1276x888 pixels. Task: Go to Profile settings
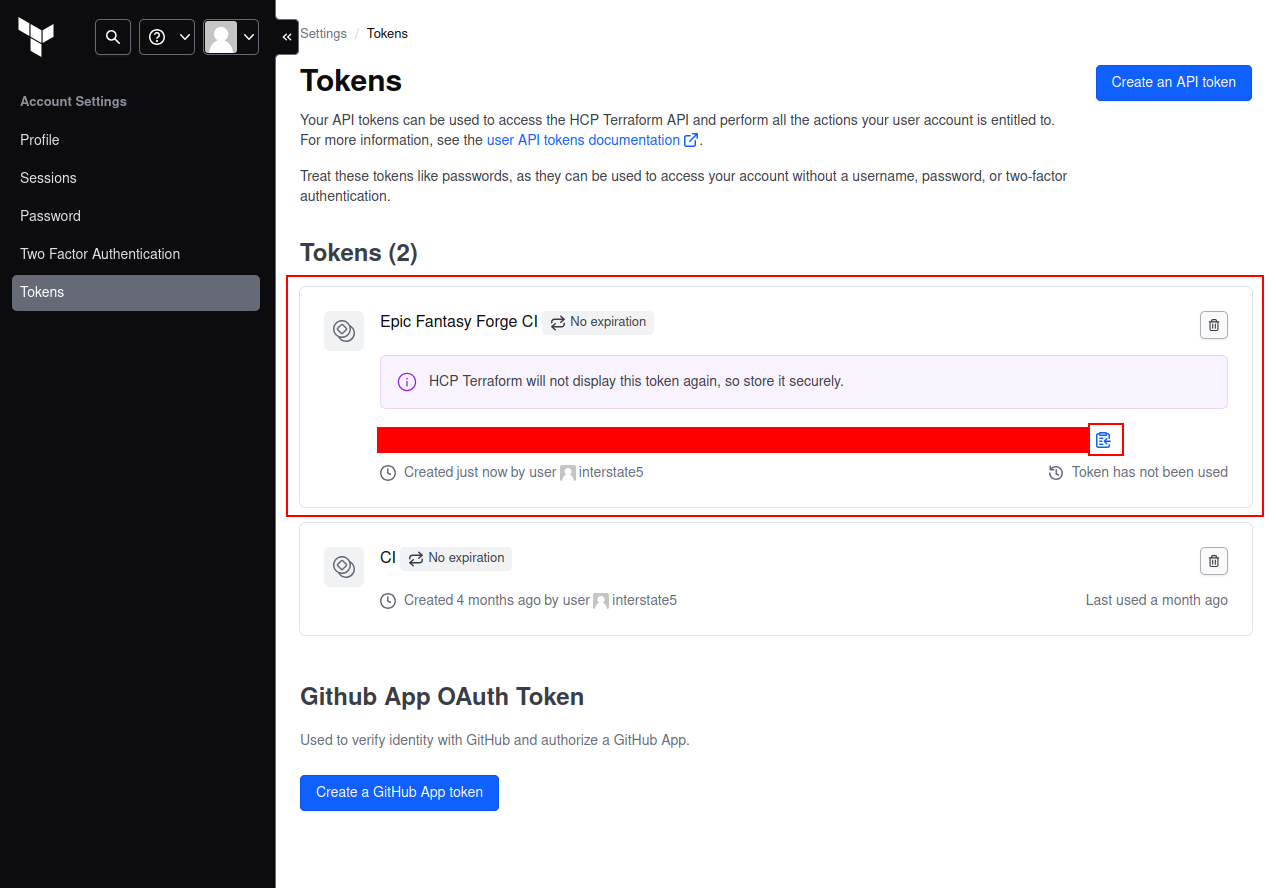point(136,140)
